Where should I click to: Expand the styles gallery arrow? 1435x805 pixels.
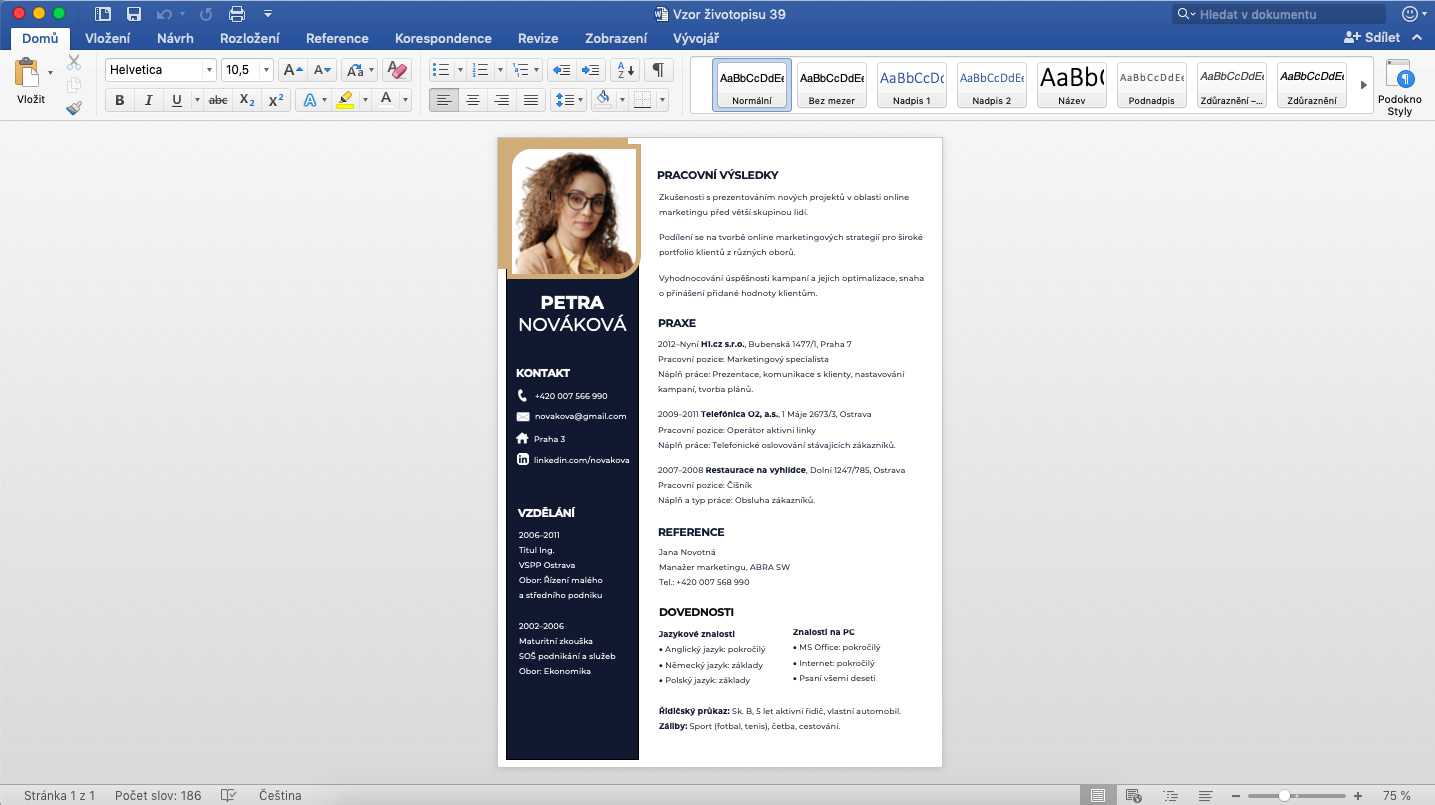click(x=1363, y=85)
